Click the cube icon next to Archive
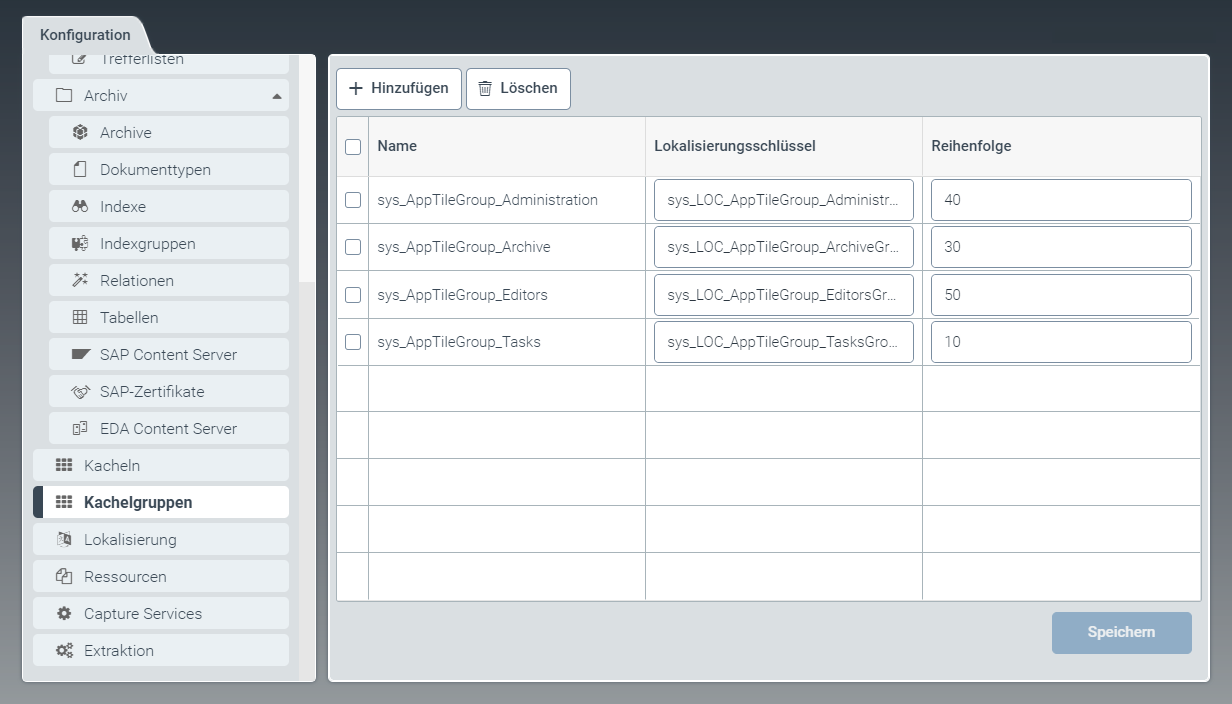This screenshot has height=704, width=1232. (80, 133)
